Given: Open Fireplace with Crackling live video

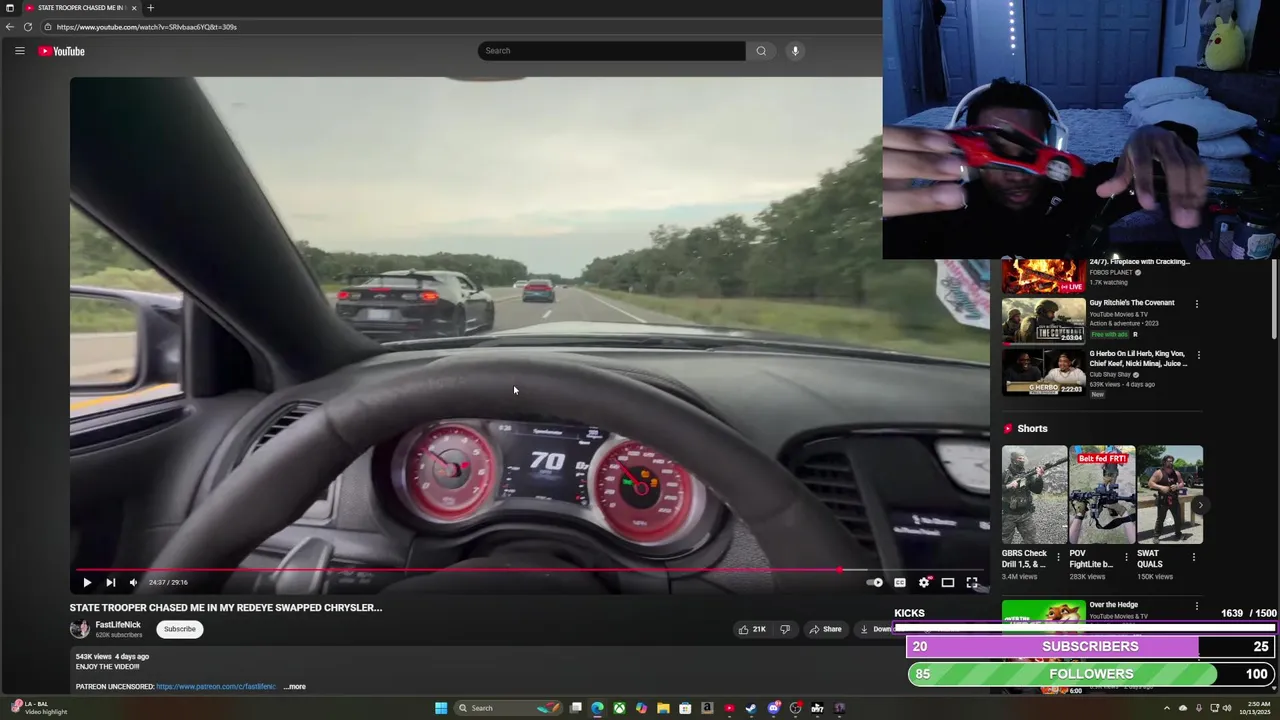Looking at the screenshot, I should 1043,275.
